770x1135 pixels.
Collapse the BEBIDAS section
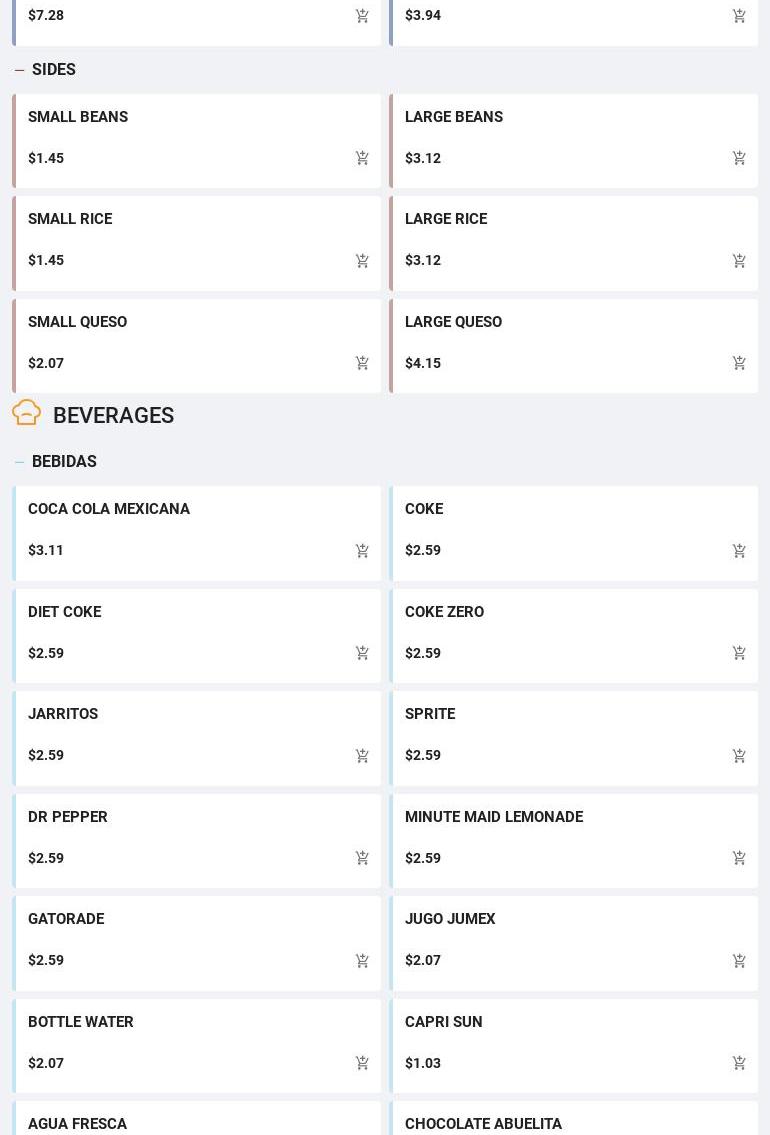[19, 462]
